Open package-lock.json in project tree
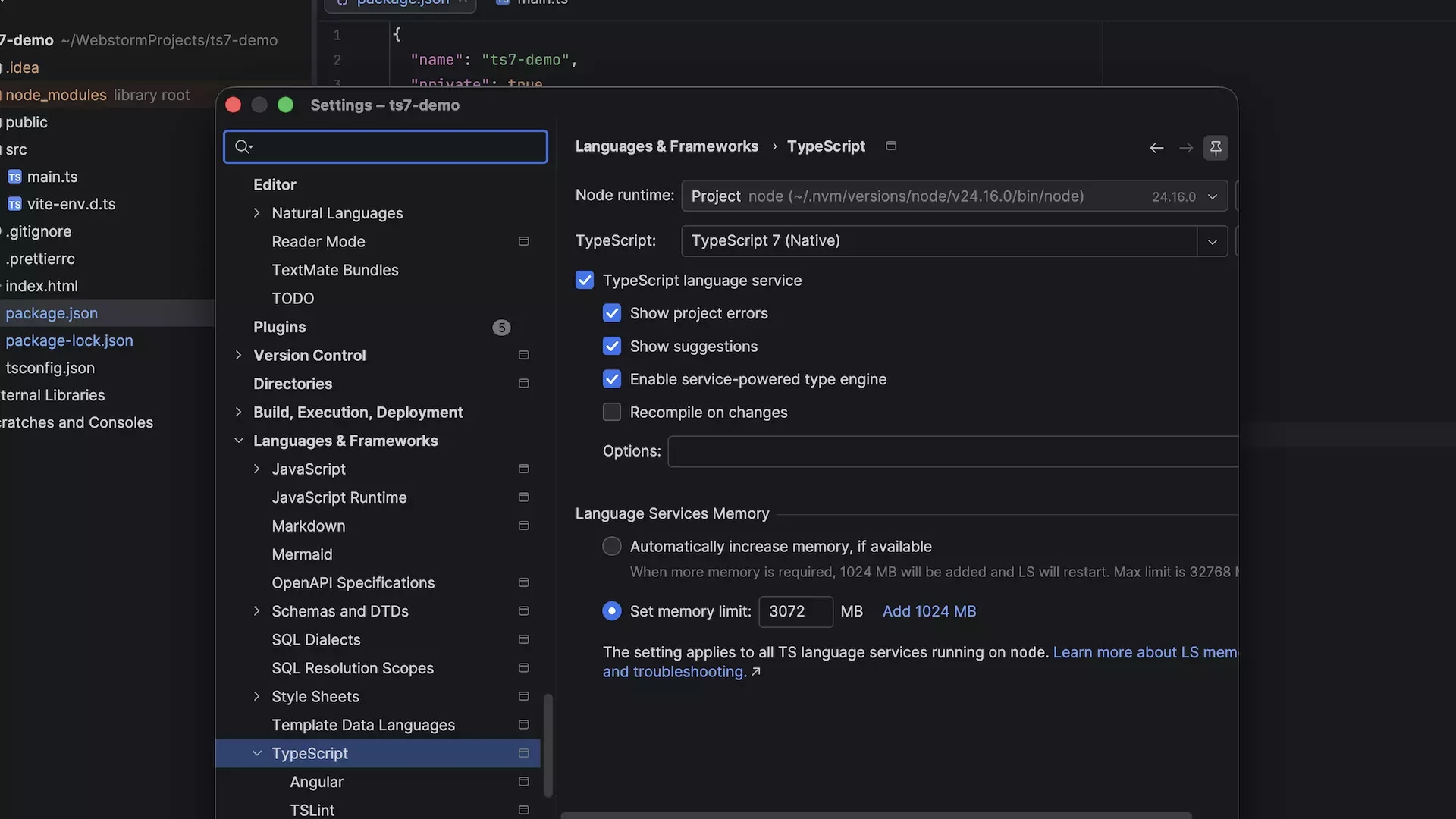 (x=69, y=340)
